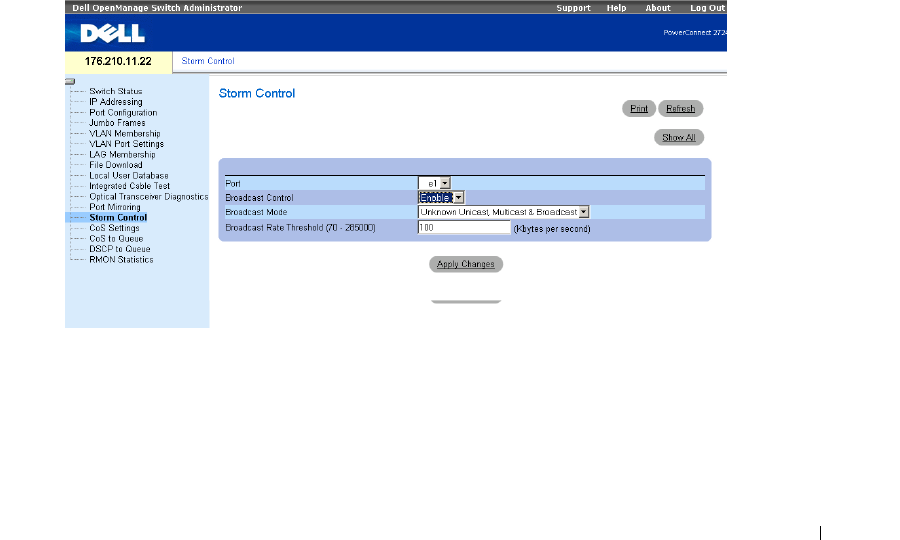
Task: Open IP Addressing in the tree
Action: pyautogui.click(x=115, y=102)
